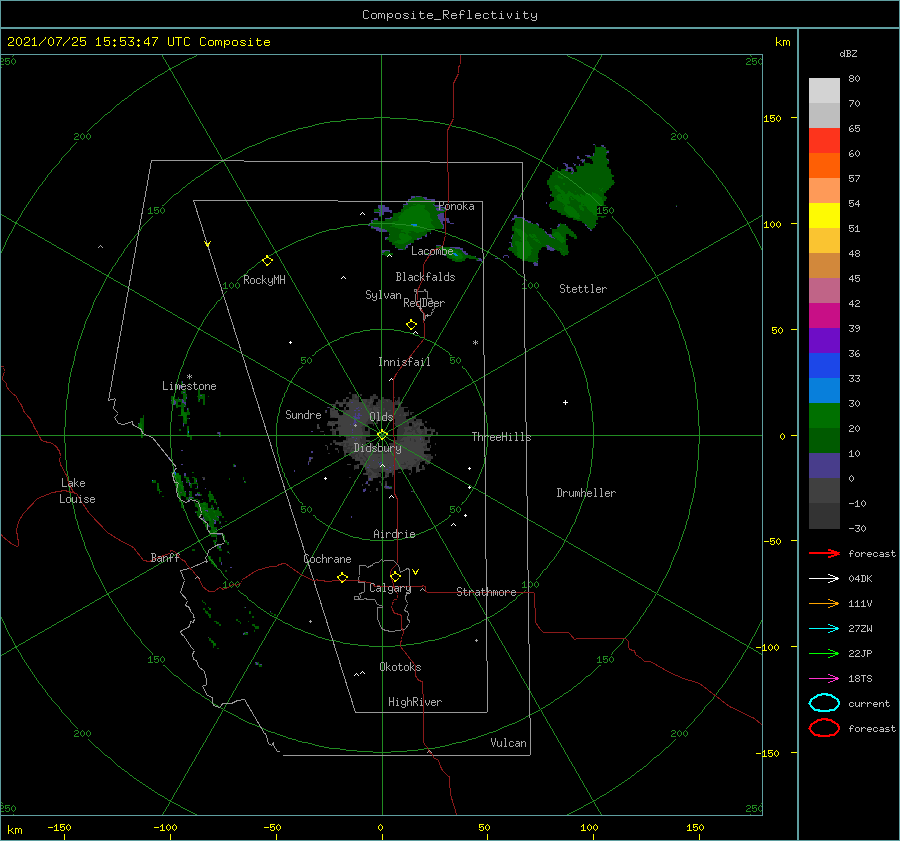Click the Okotoks label
Screen dimensions: 900x841
coord(400,667)
